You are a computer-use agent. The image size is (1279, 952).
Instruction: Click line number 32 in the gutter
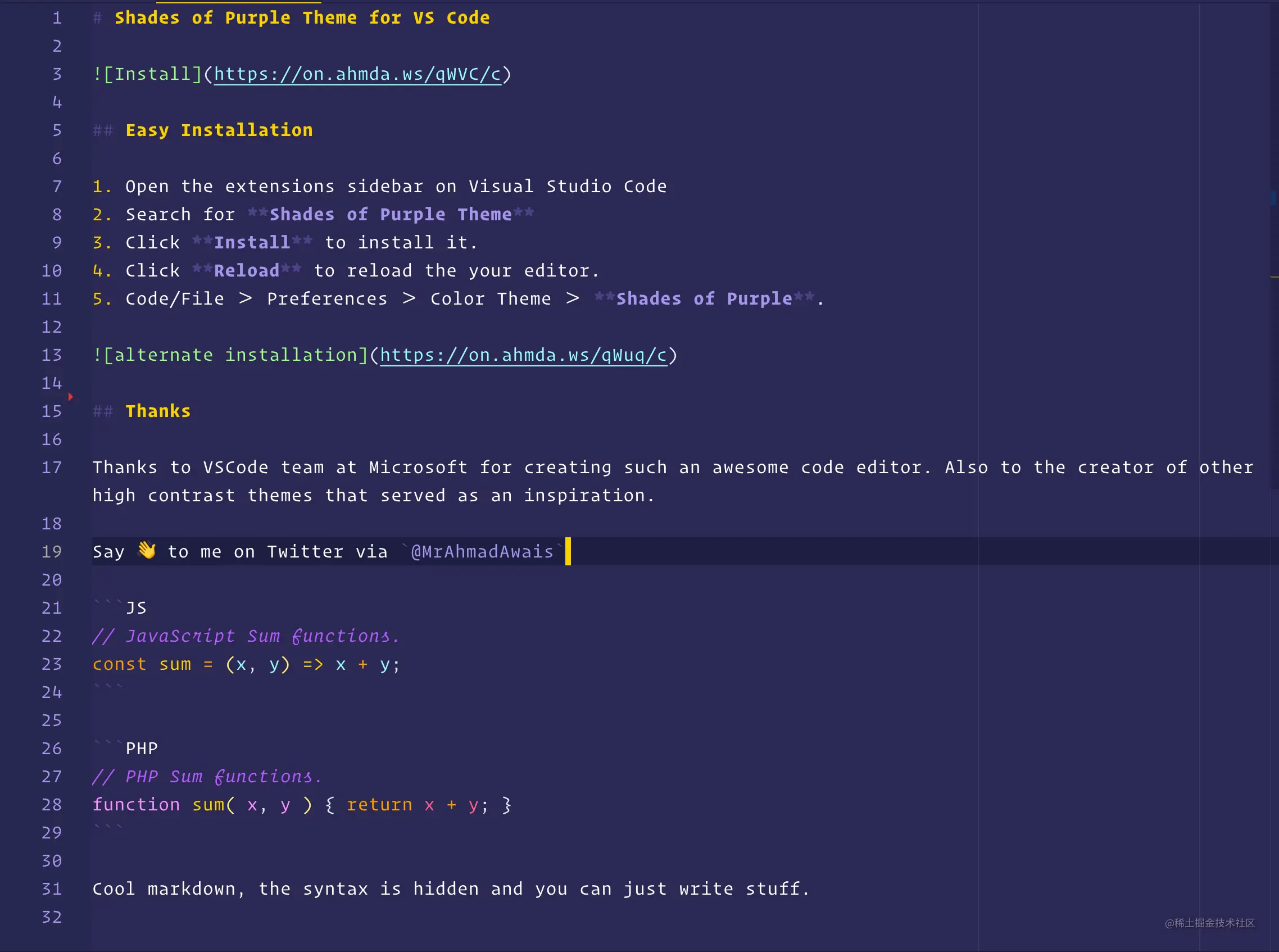coord(51,917)
